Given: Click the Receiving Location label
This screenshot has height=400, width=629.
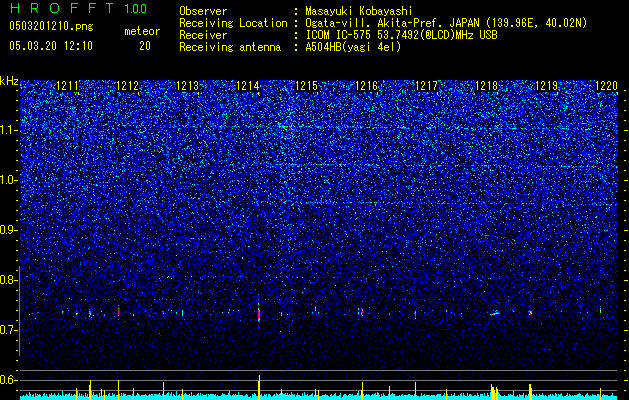Looking at the screenshot, I should 233,23.
